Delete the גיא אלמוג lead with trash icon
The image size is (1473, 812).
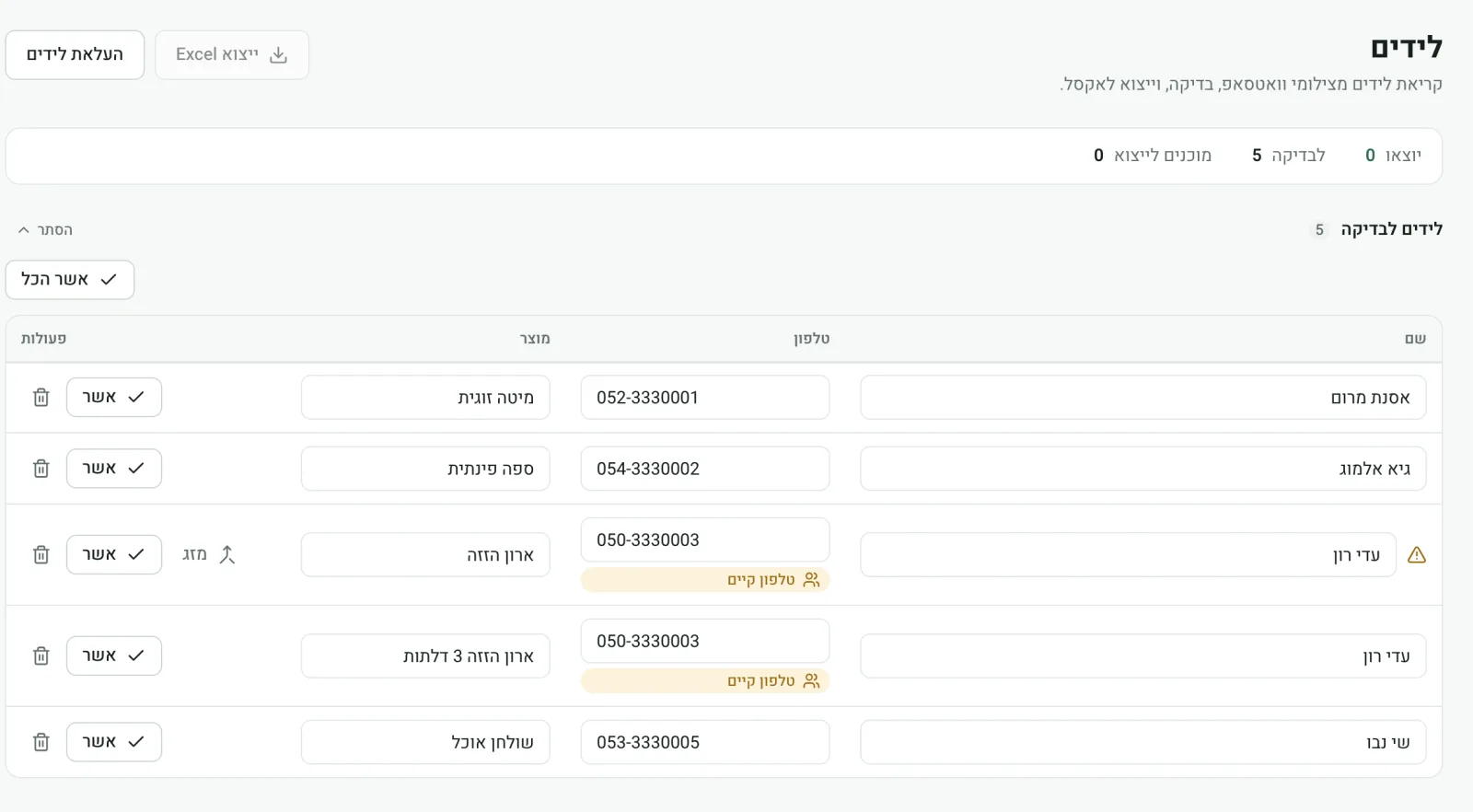[x=41, y=469]
